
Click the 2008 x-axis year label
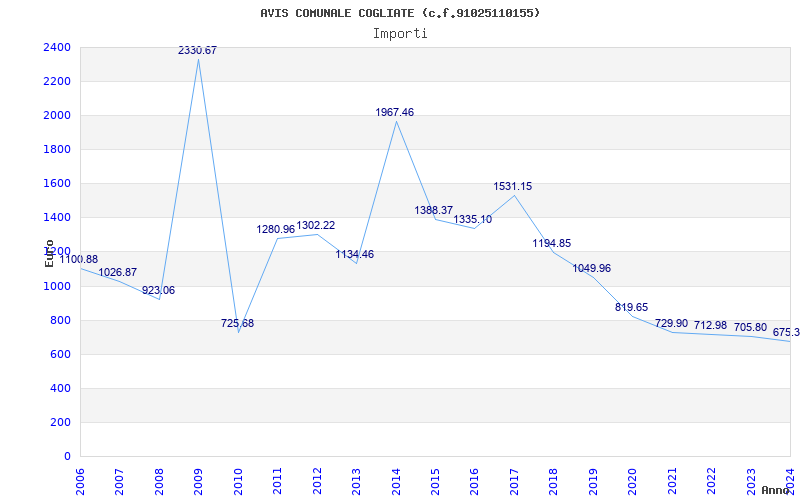click(x=159, y=481)
